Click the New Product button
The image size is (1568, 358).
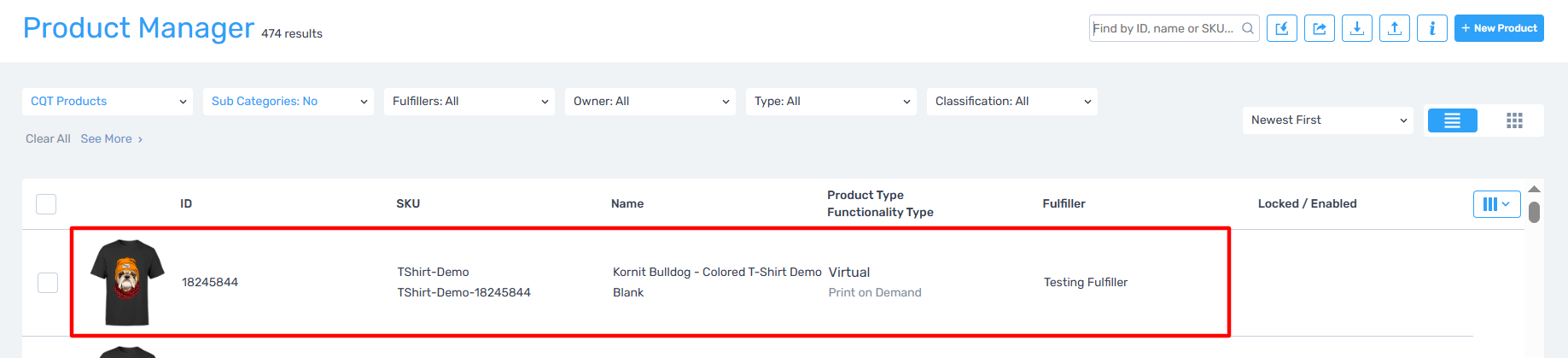coord(1499,28)
